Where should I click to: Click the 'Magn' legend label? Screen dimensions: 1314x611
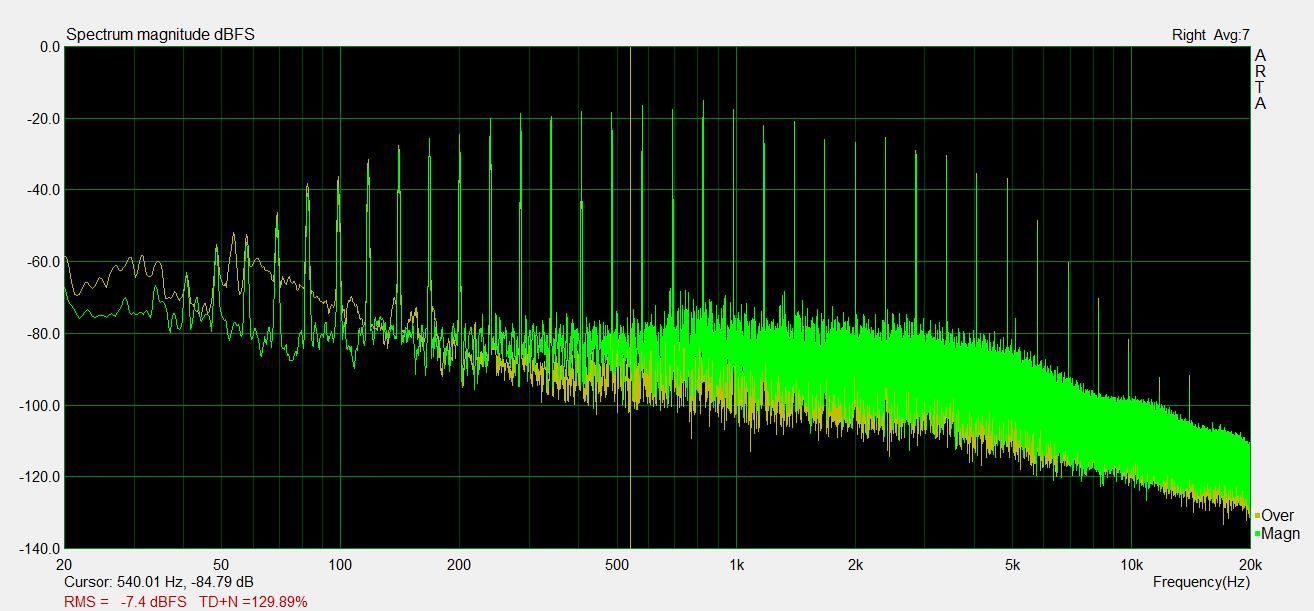click(x=1281, y=534)
